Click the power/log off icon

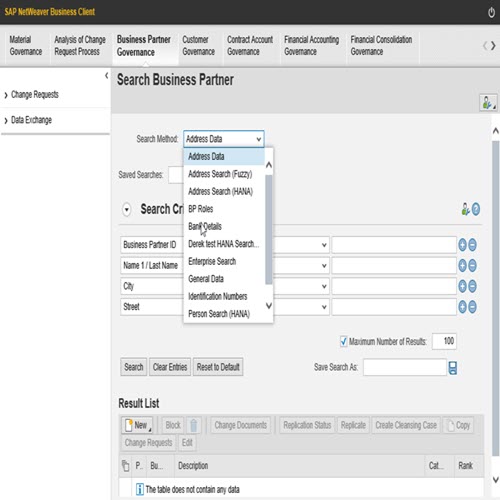(491, 12)
